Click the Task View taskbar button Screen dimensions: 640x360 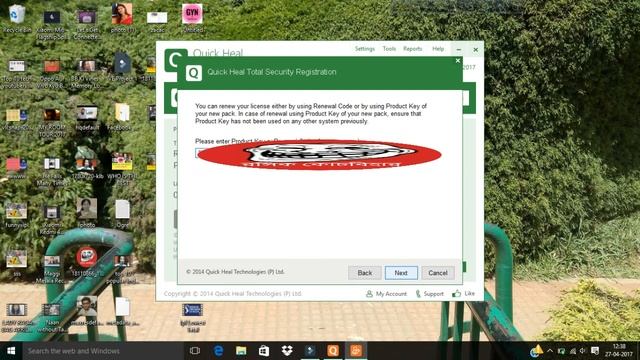coord(195,351)
